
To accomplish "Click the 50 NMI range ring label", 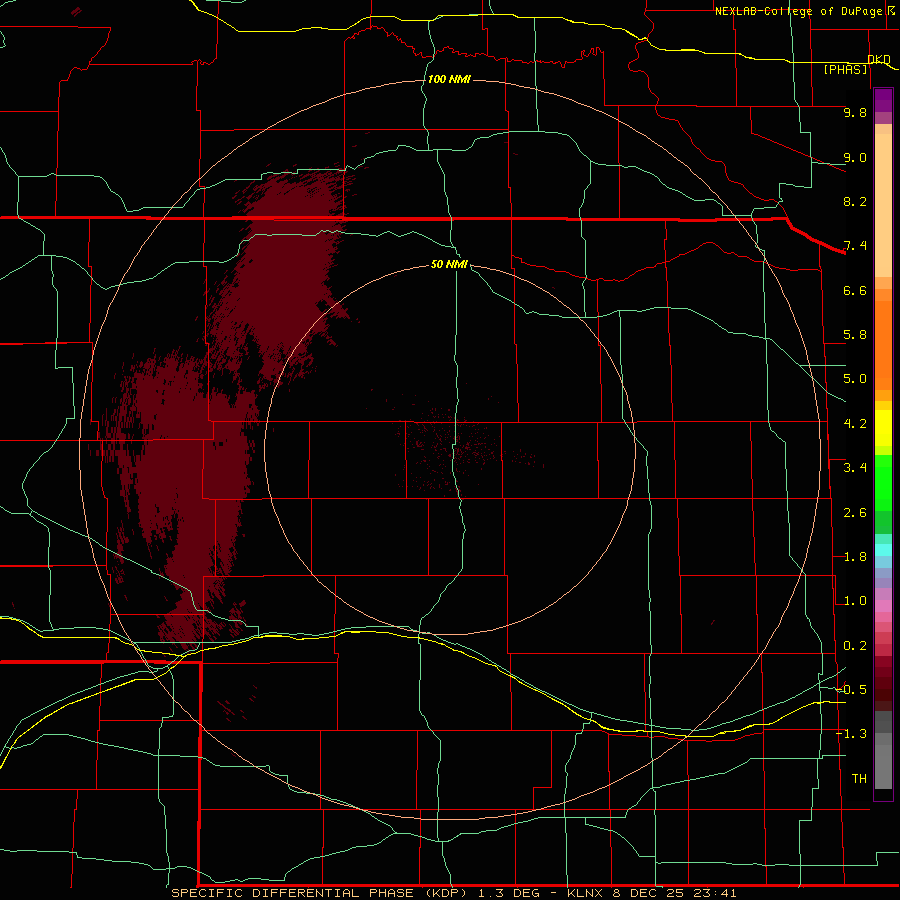I will coord(449,264).
